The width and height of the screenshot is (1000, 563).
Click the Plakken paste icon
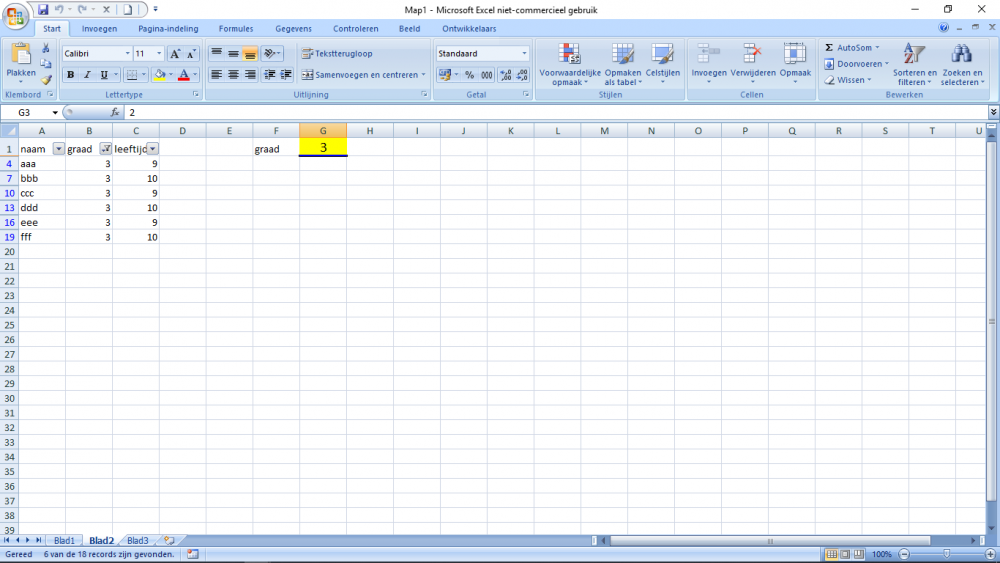pos(21,55)
